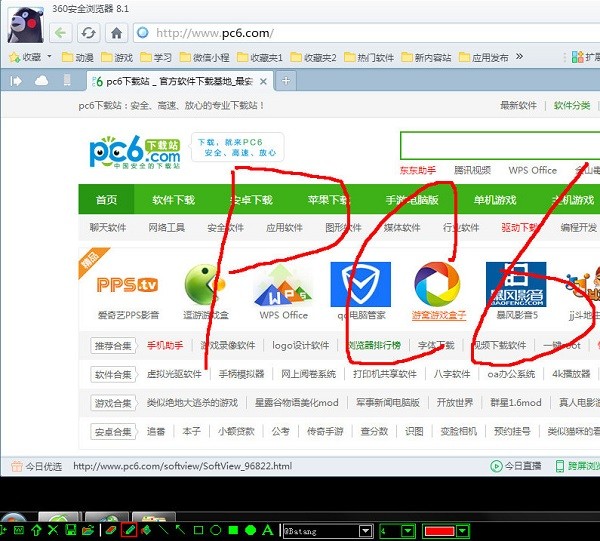Click the phone icon in tab bar
Image resolution: width=600 pixels, height=541 pixels.
tap(67, 80)
